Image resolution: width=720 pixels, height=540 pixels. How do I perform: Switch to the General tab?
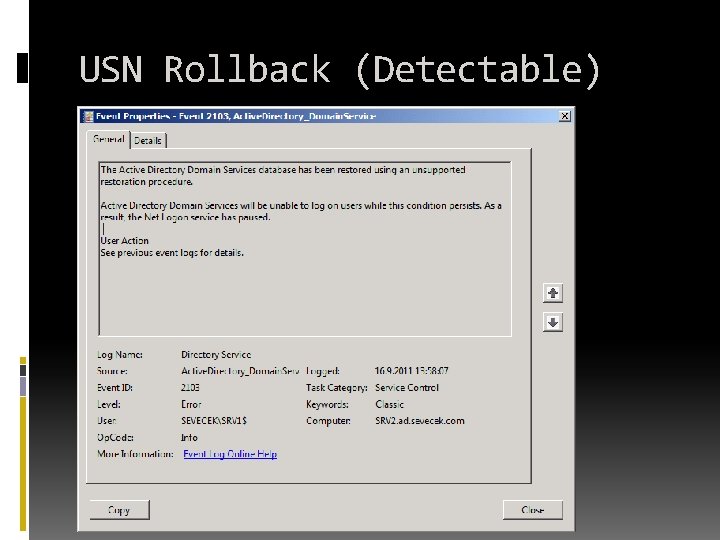[109, 139]
